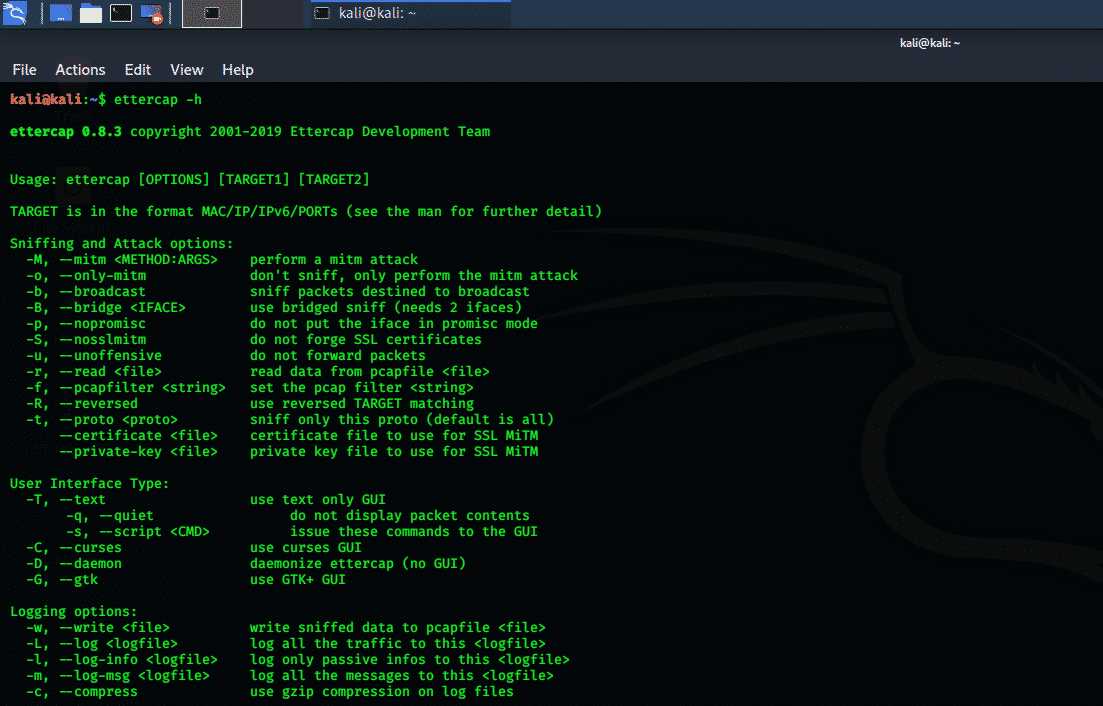
Task: Click the 'Usage: ettercap [OPTIONS]' line
Action: tap(190, 179)
